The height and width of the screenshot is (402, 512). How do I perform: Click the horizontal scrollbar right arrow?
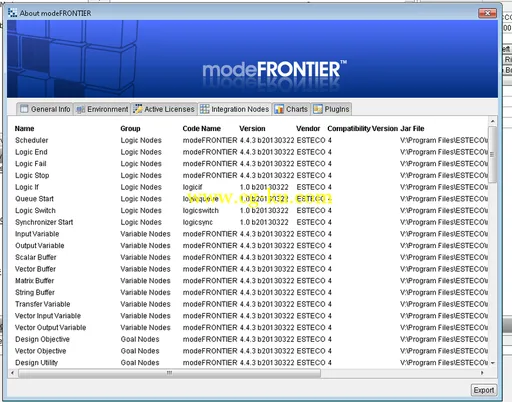(482, 373)
